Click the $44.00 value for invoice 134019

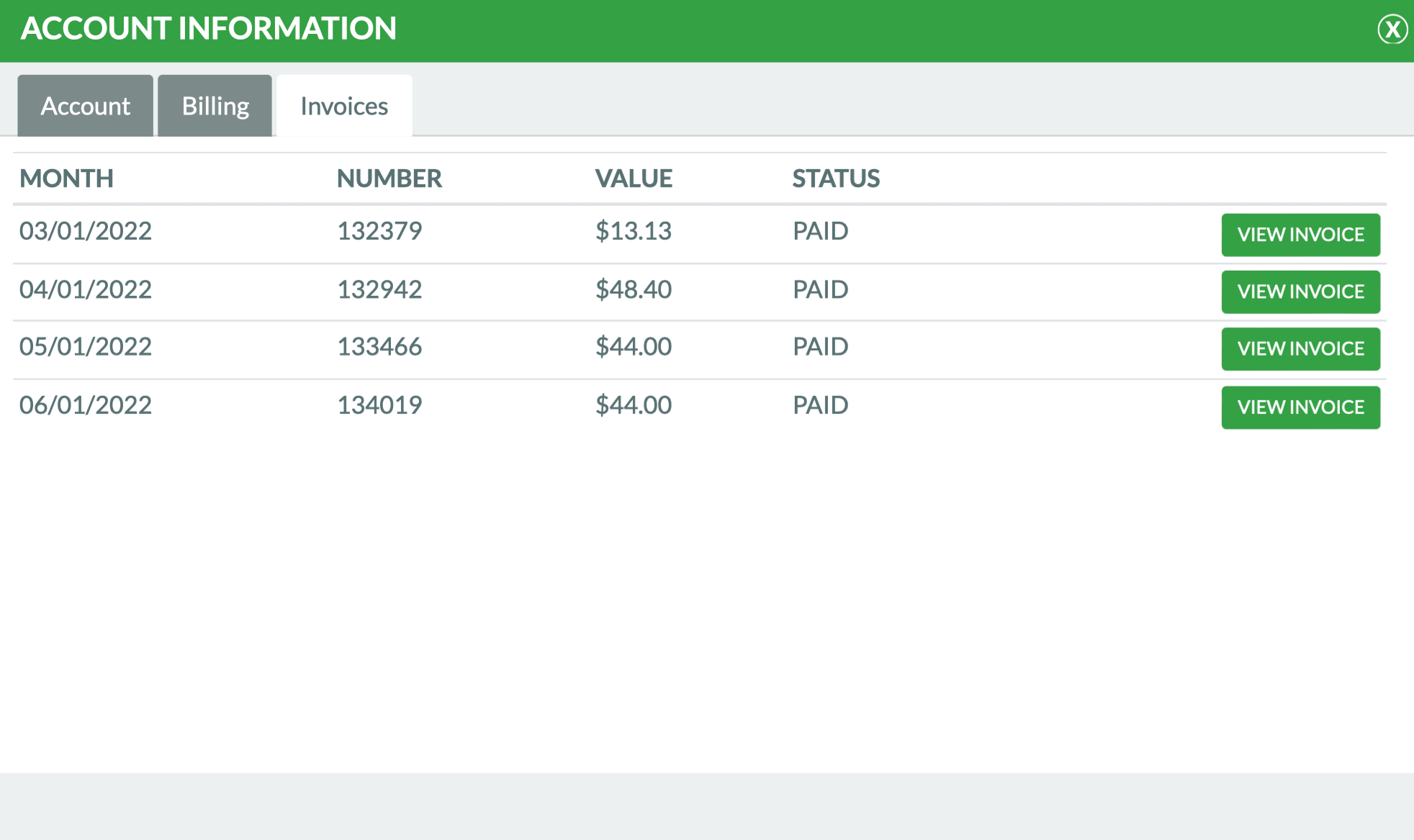tap(634, 405)
